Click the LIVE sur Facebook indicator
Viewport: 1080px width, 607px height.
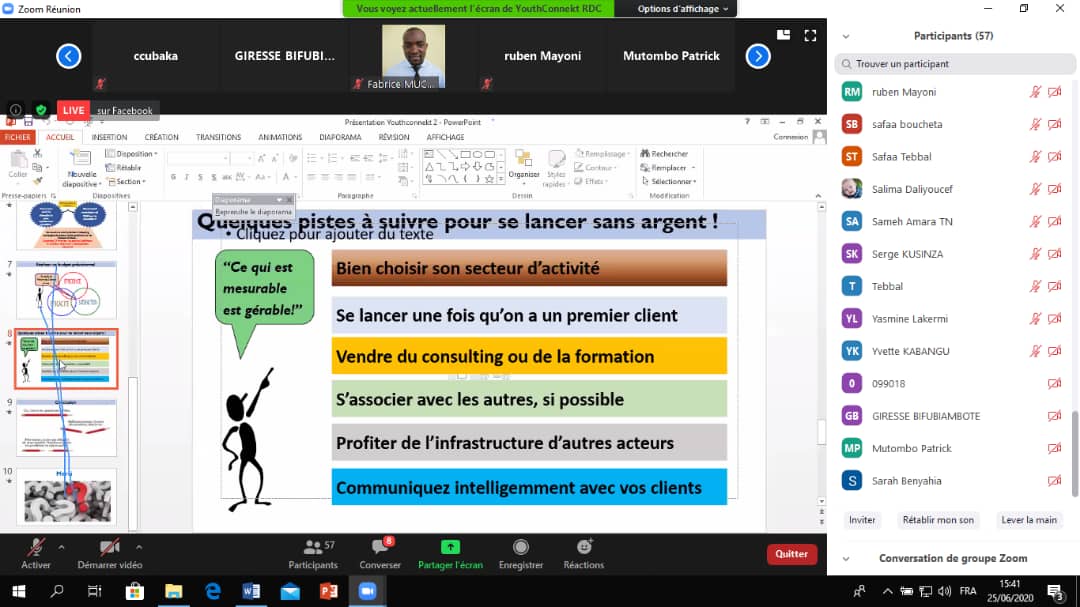point(107,110)
